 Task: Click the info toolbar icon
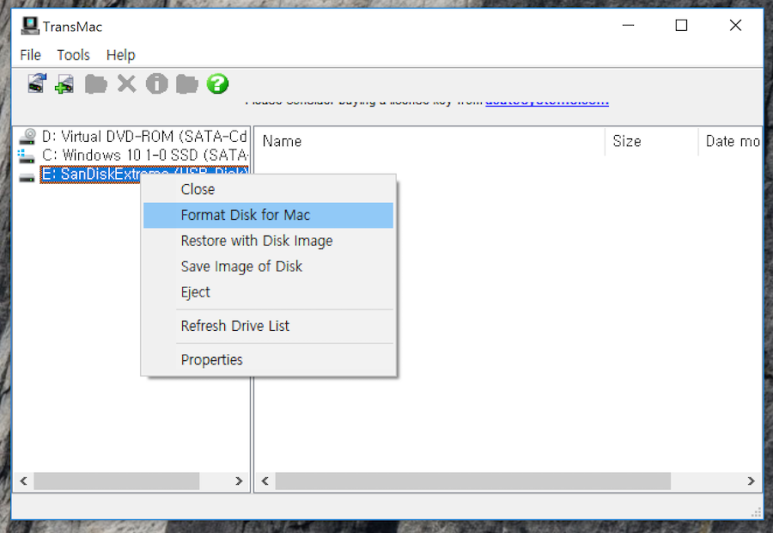[x=157, y=84]
